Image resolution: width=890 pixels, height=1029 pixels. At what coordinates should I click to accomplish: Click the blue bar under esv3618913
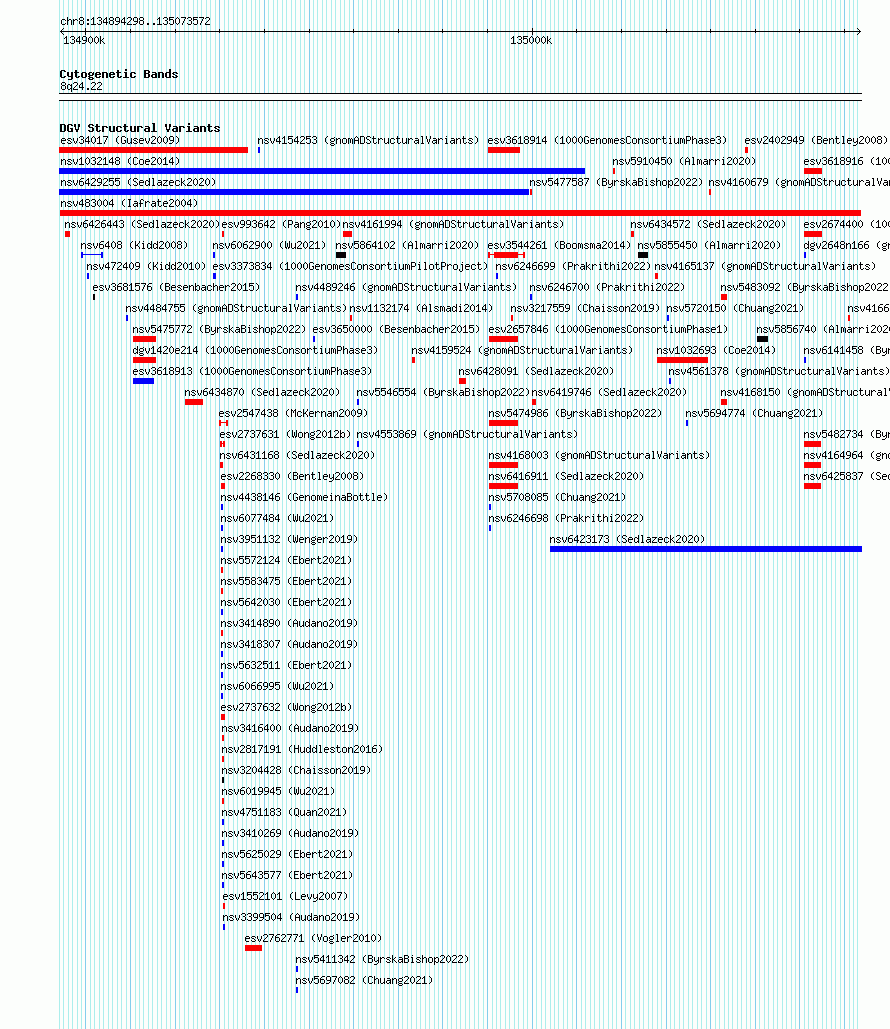pyautogui.click(x=143, y=381)
